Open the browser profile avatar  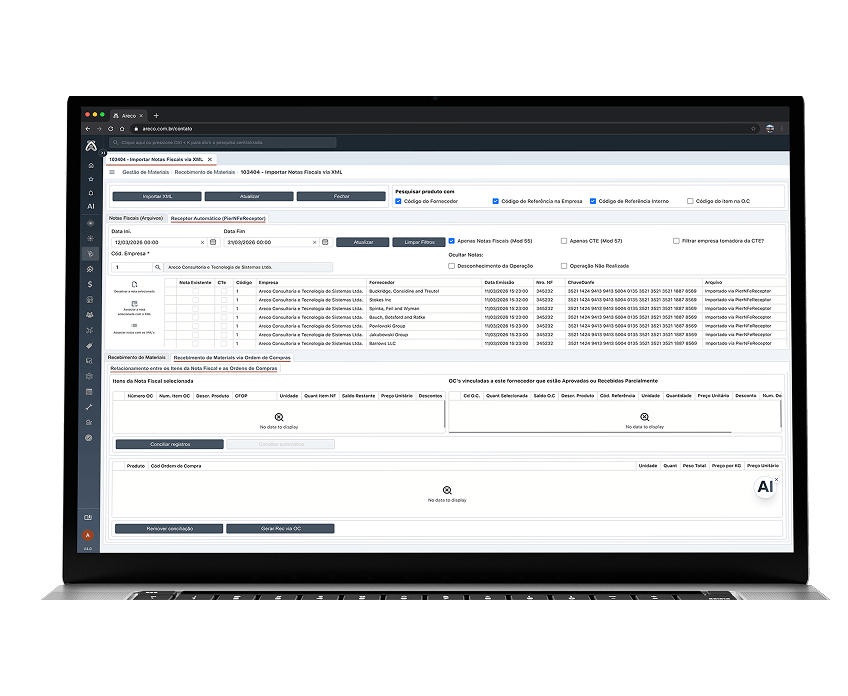(x=770, y=129)
